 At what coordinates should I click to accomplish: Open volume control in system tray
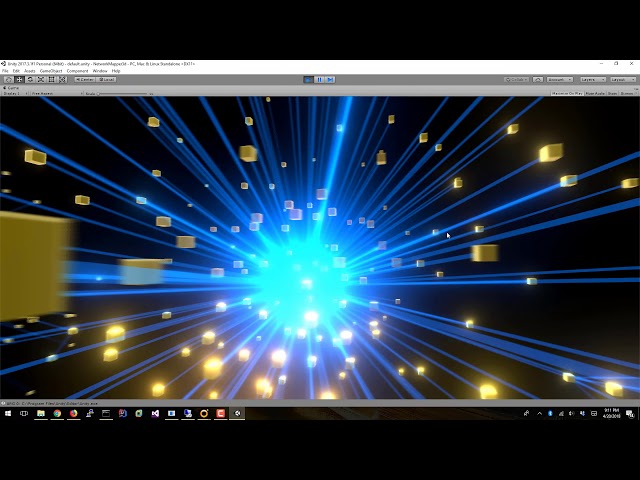click(572, 413)
